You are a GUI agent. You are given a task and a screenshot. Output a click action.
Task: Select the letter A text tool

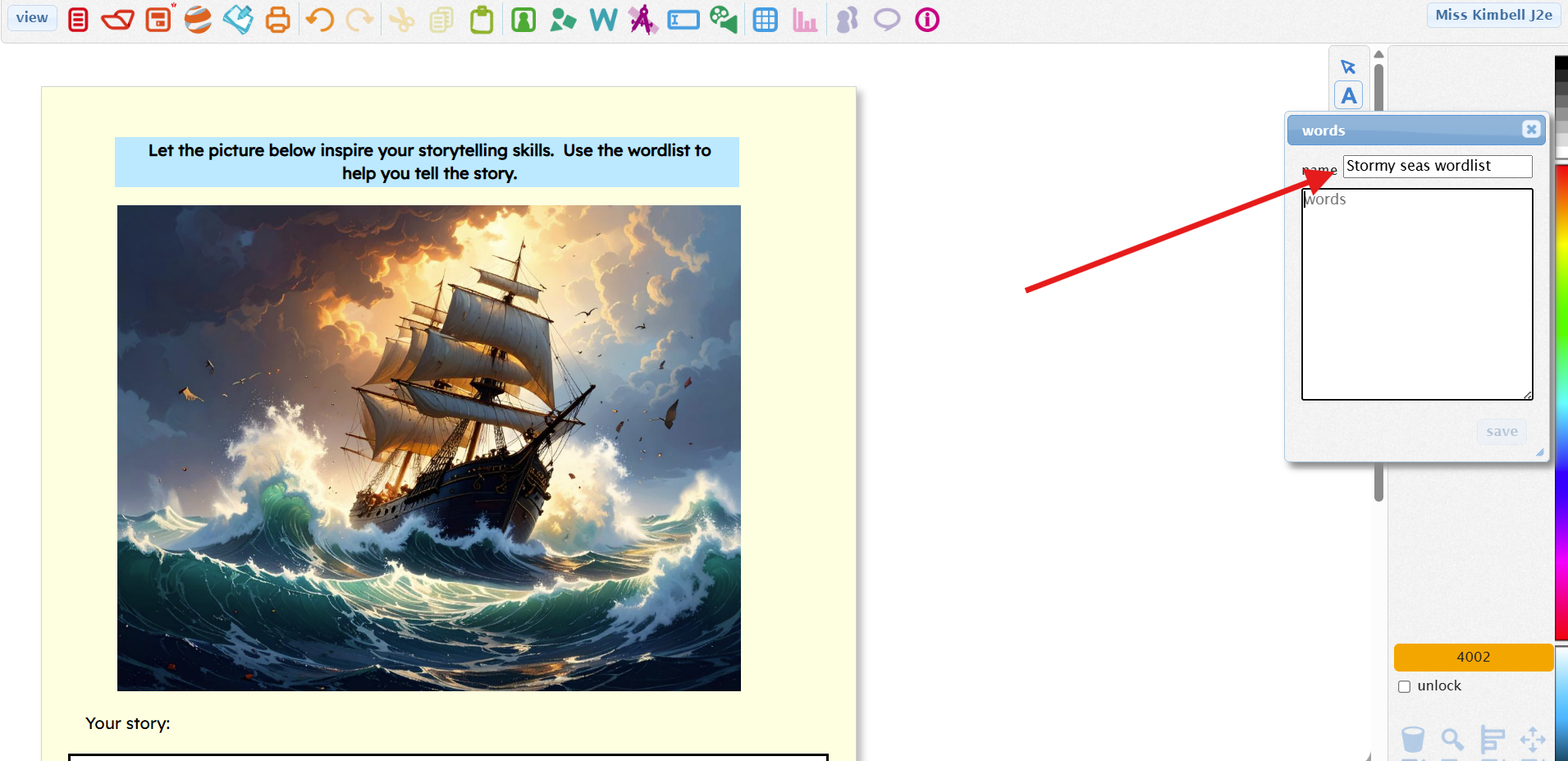click(1349, 95)
